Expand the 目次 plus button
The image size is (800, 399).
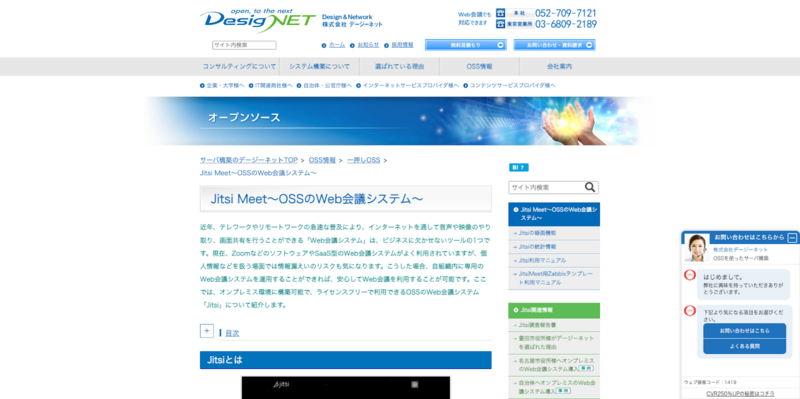[206, 331]
